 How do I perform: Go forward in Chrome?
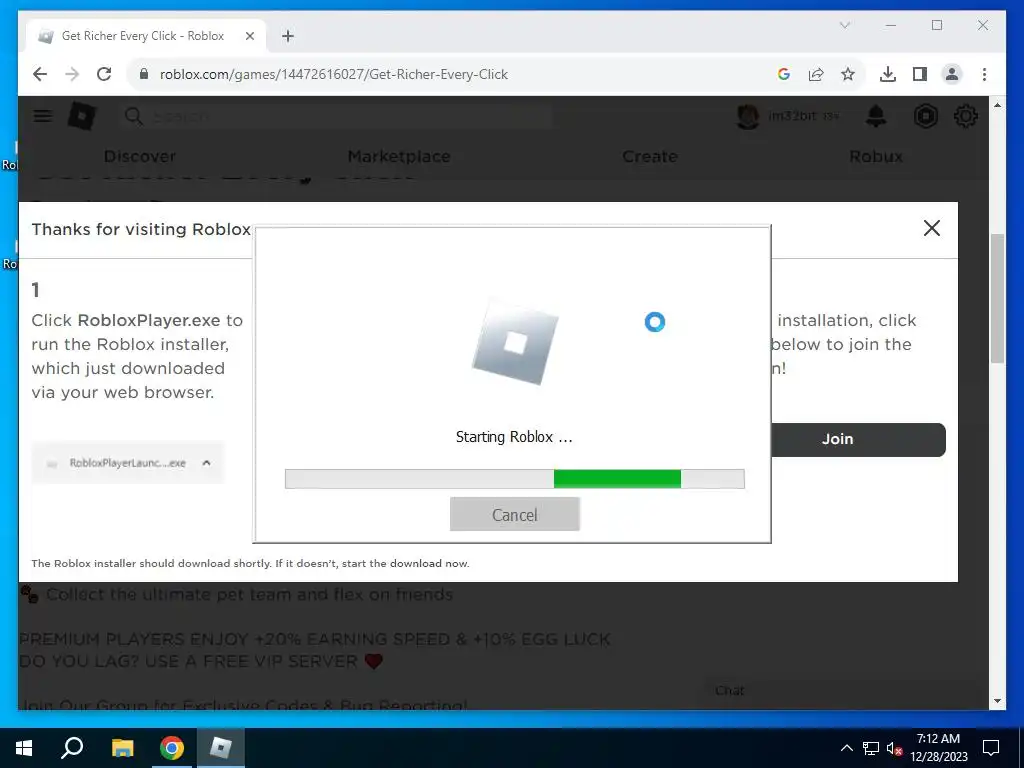point(72,74)
